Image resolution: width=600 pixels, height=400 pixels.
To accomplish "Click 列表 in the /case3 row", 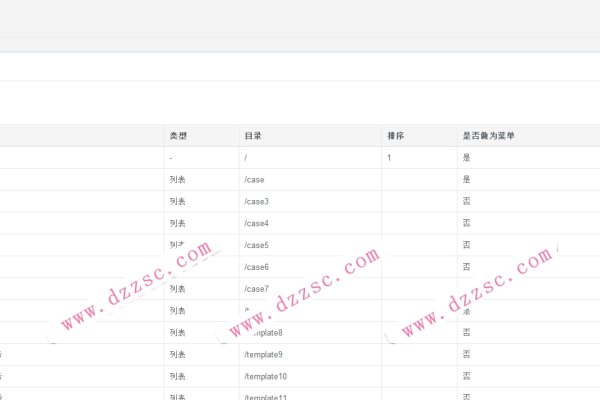I will pos(178,201).
